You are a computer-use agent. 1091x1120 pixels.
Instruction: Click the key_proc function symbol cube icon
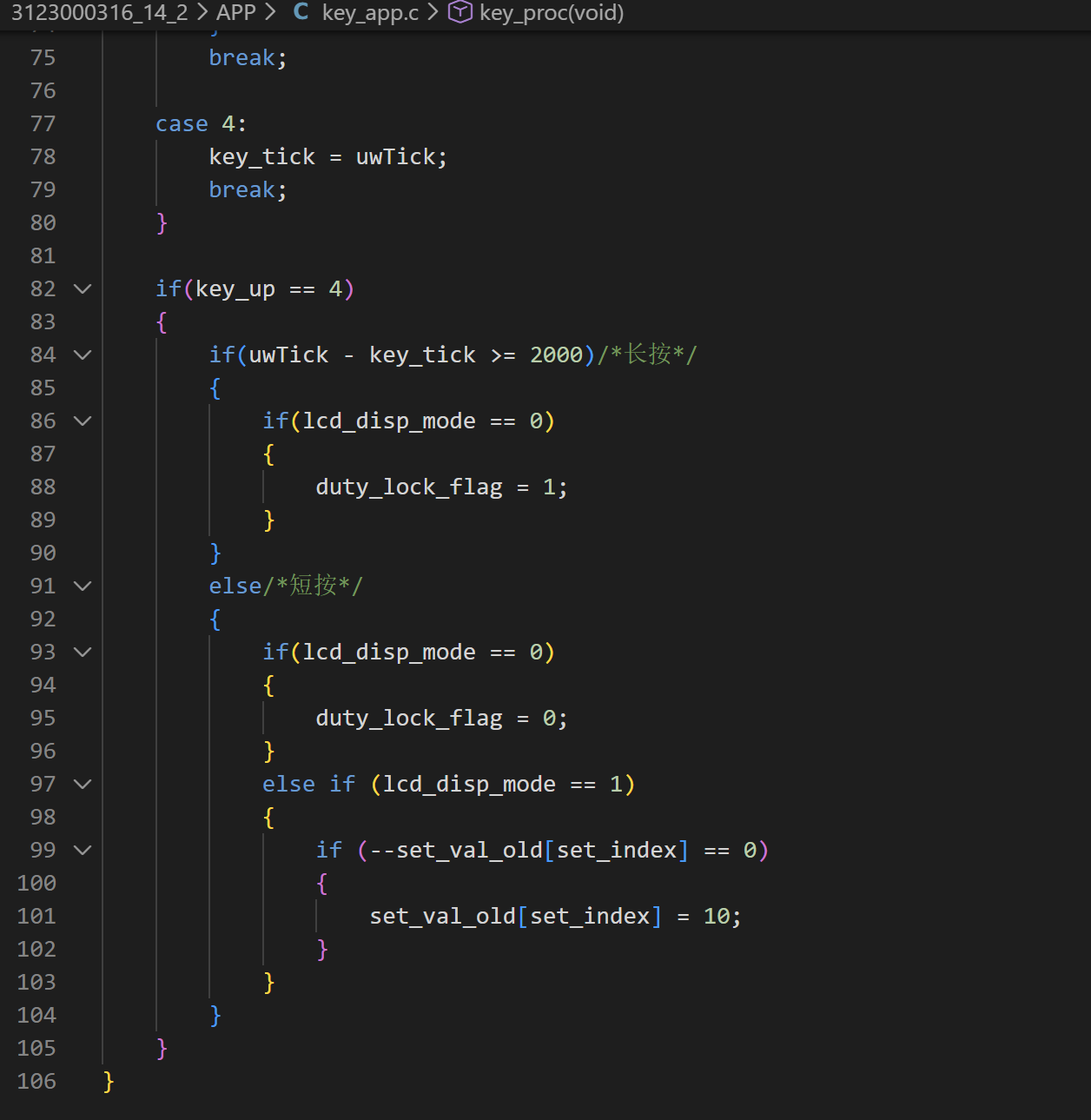pyautogui.click(x=460, y=12)
